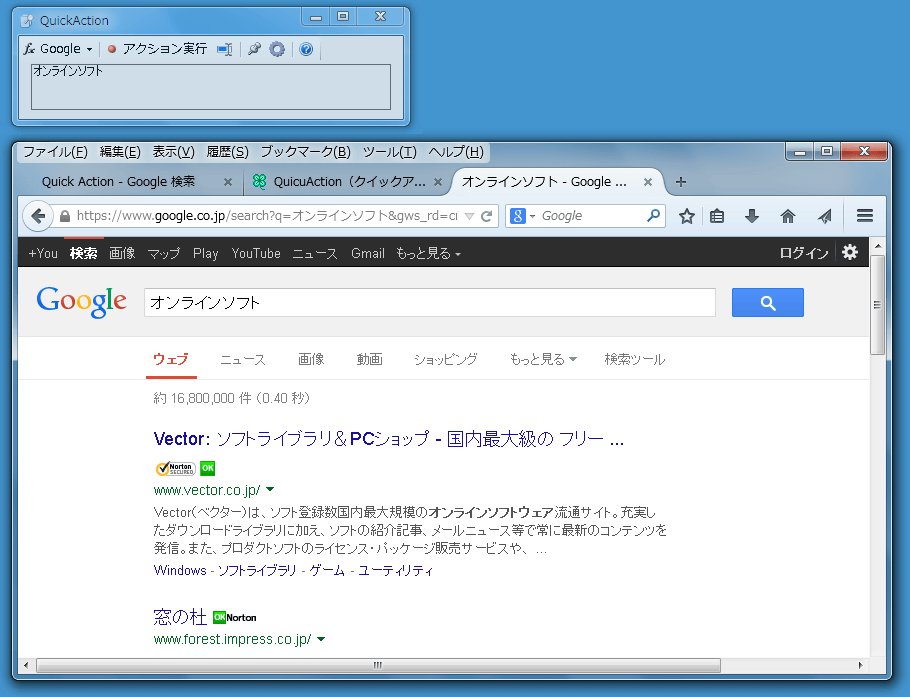910x697 pixels.
Task: Open +You in Google top bar
Action: tap(43, 254)
